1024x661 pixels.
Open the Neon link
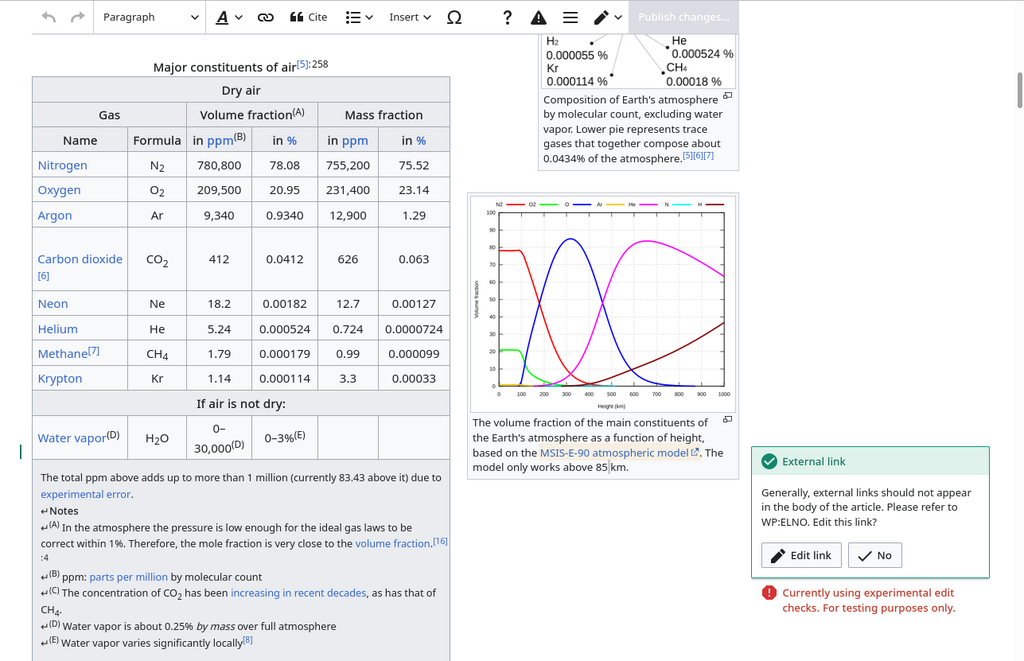52,304
